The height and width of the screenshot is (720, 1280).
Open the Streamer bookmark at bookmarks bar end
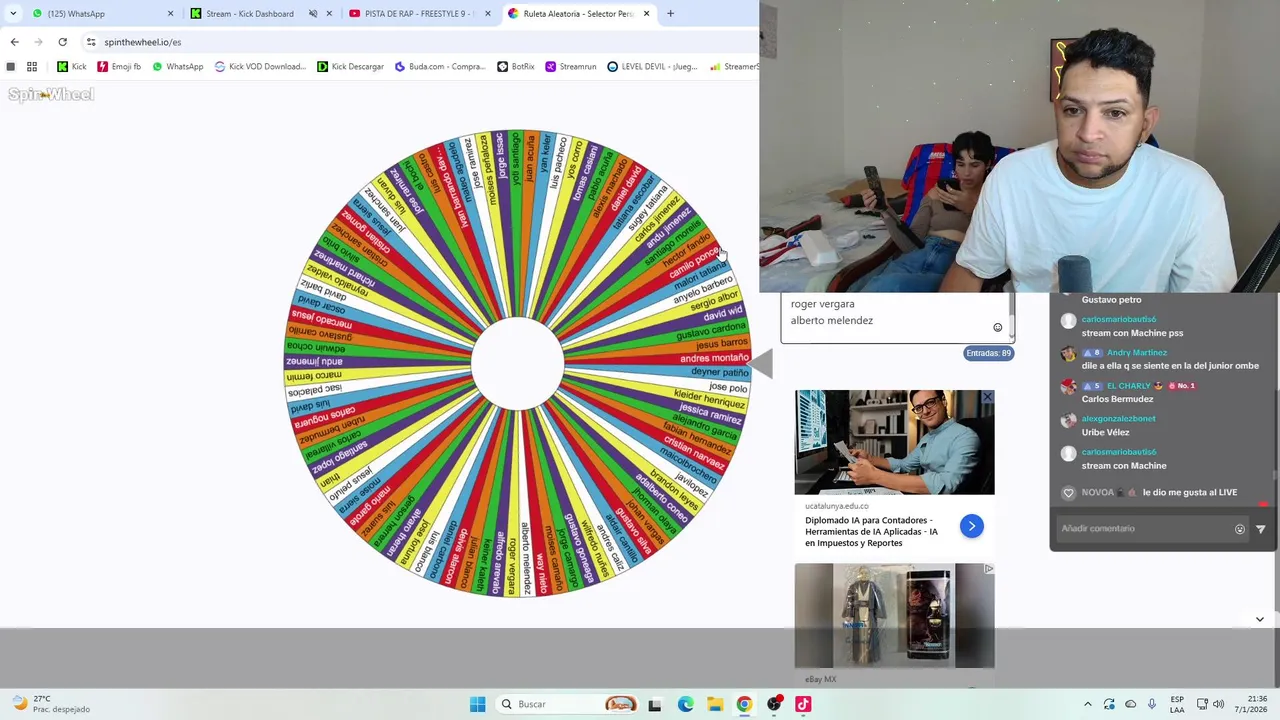734,67
